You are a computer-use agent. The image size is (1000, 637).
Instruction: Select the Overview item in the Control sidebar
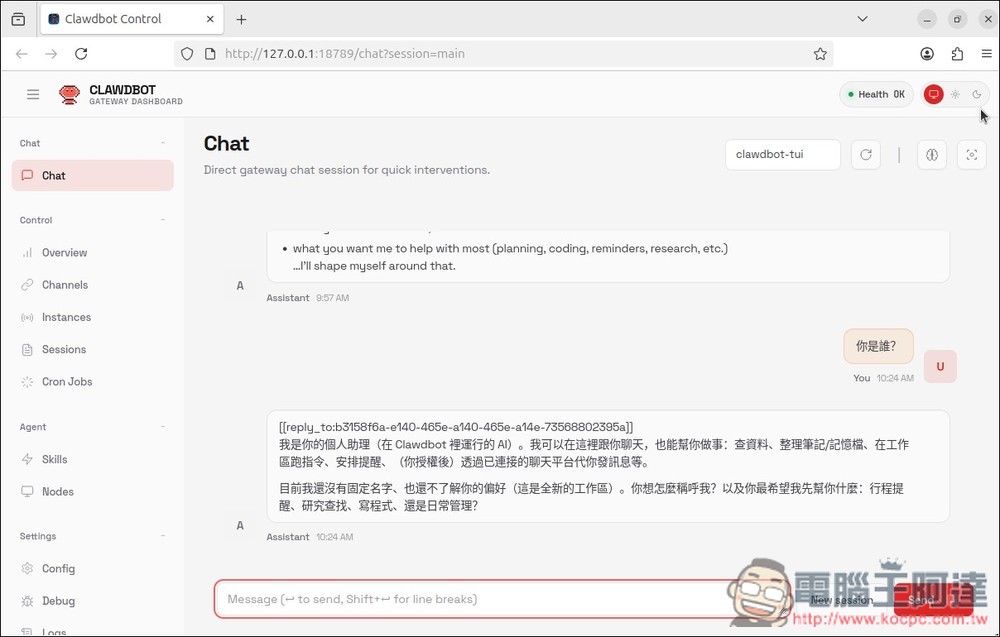click(x=66, y=252)
